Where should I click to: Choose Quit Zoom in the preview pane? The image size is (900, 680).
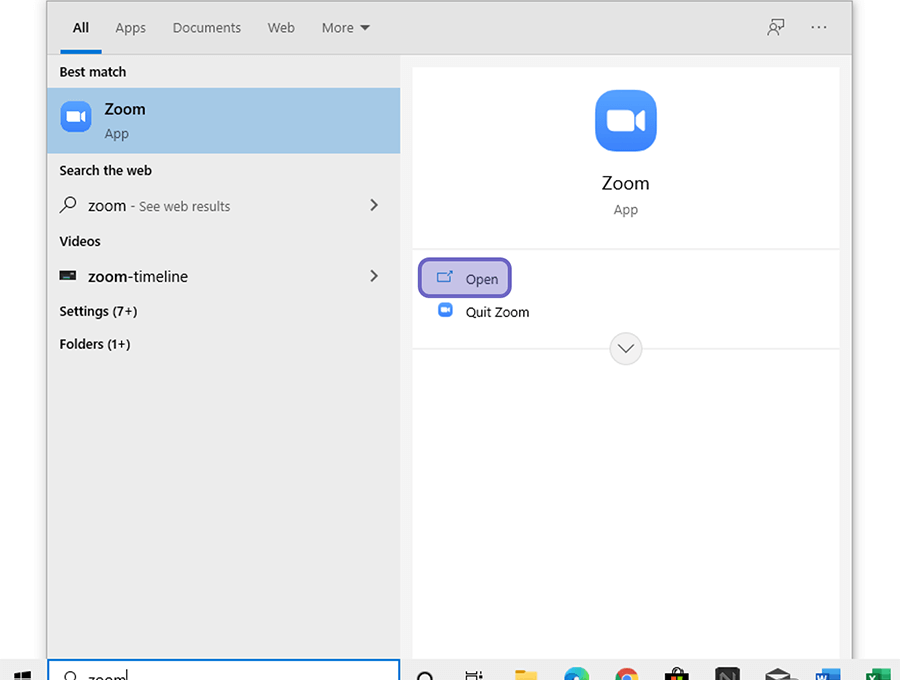[x=483, y=312]
